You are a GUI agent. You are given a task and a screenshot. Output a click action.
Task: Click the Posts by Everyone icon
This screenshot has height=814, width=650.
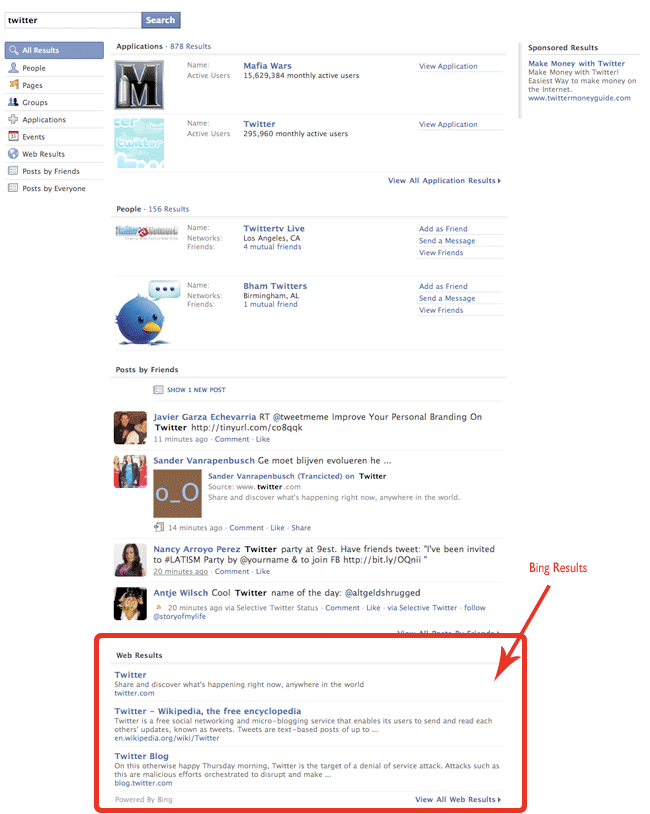point(13,187)
